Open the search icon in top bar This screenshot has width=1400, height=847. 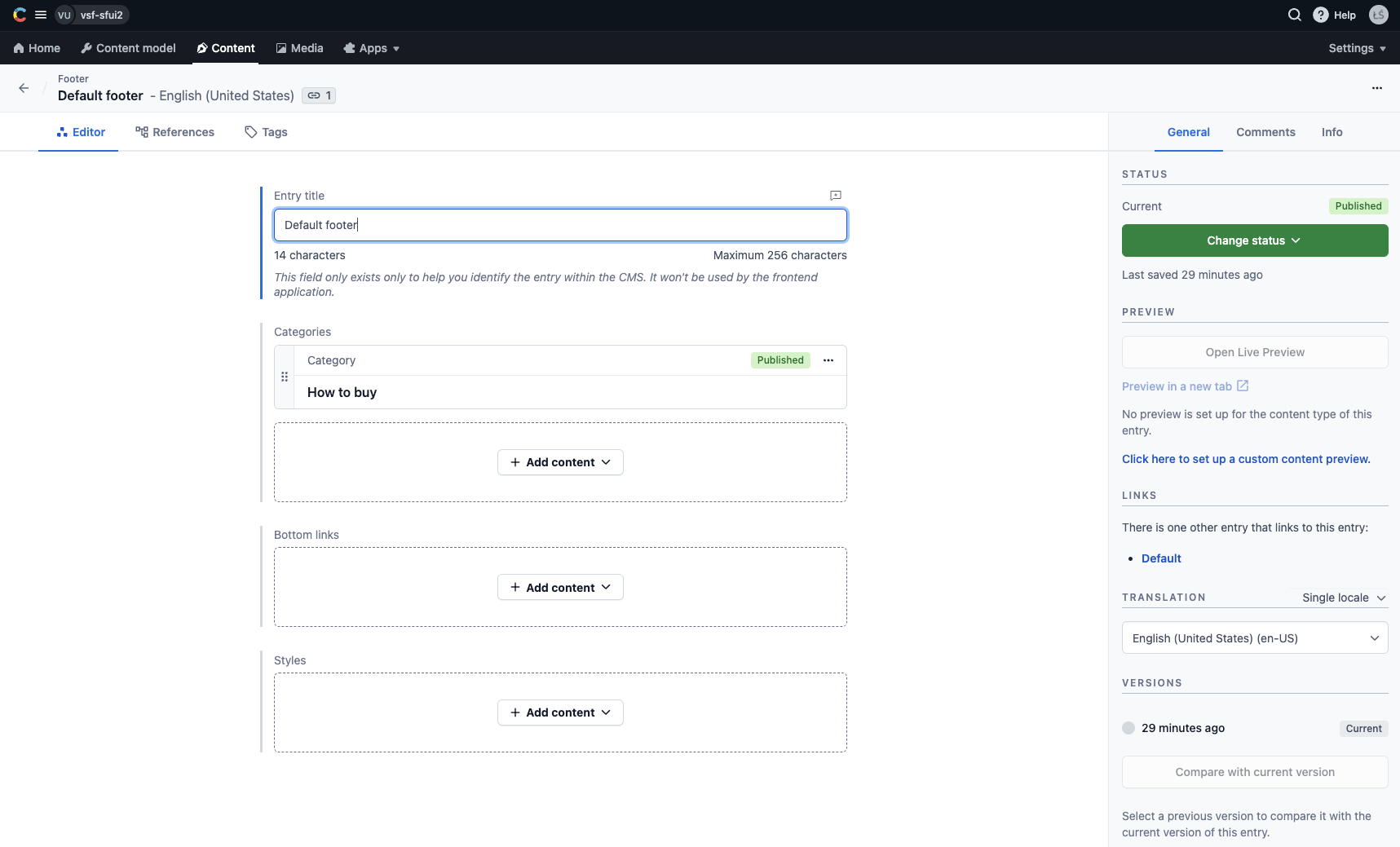1293,14
